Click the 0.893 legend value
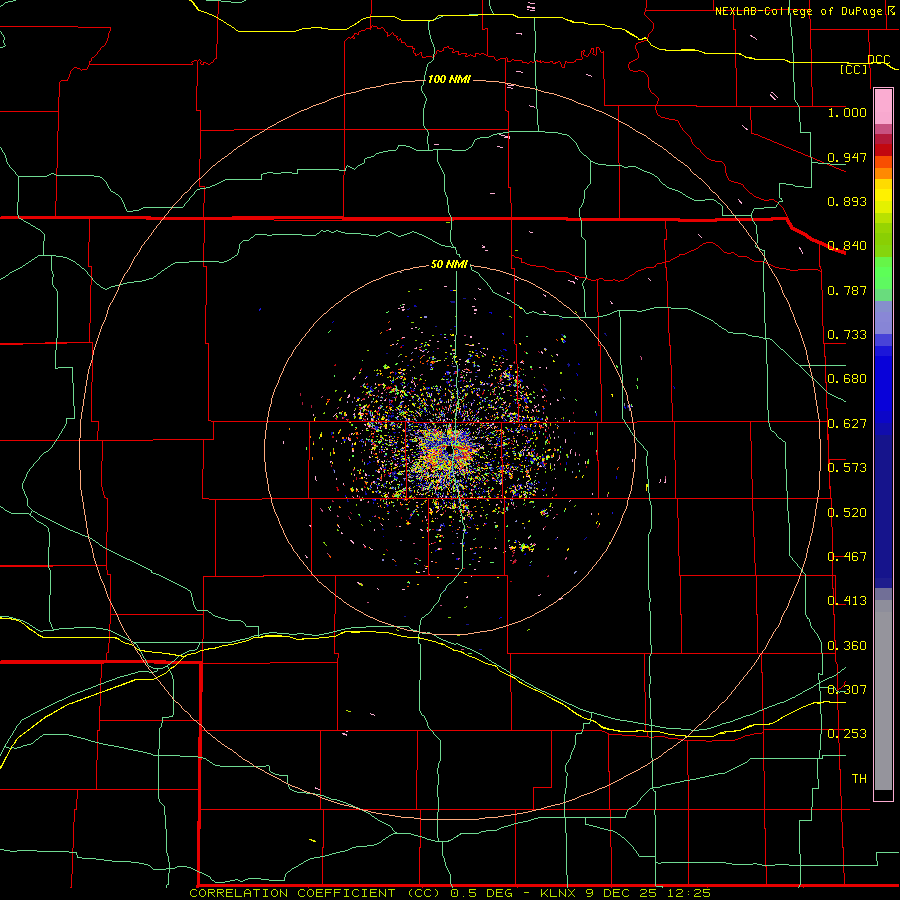The image size is (900, 900). point(847,201)
